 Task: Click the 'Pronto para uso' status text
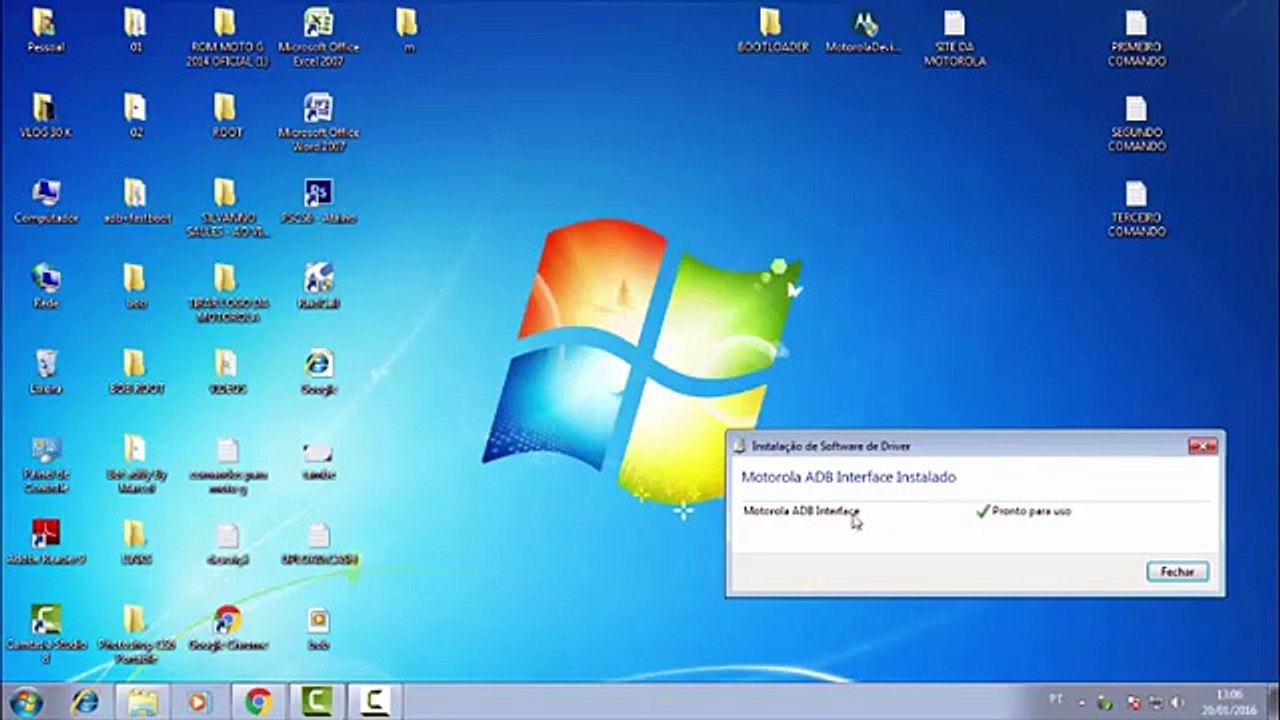[1031, 511]
